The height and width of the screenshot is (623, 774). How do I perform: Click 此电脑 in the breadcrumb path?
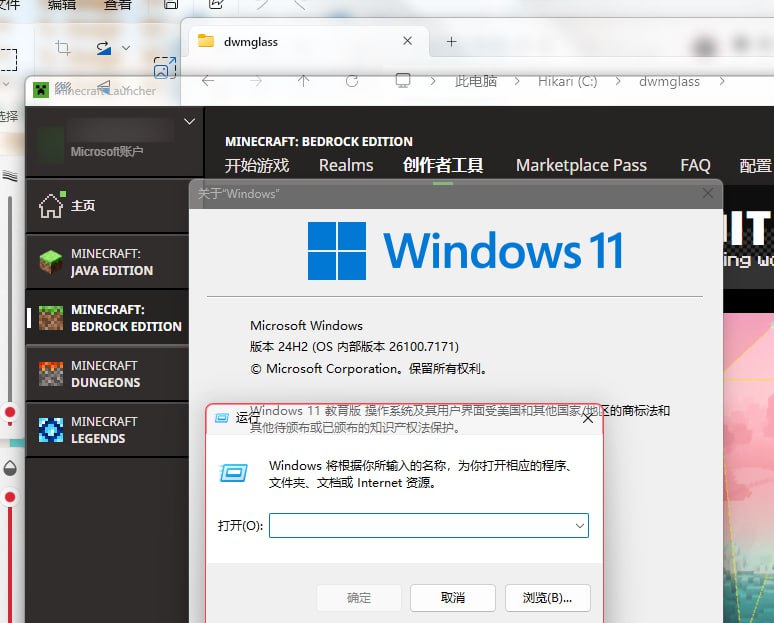coord(475,81)
